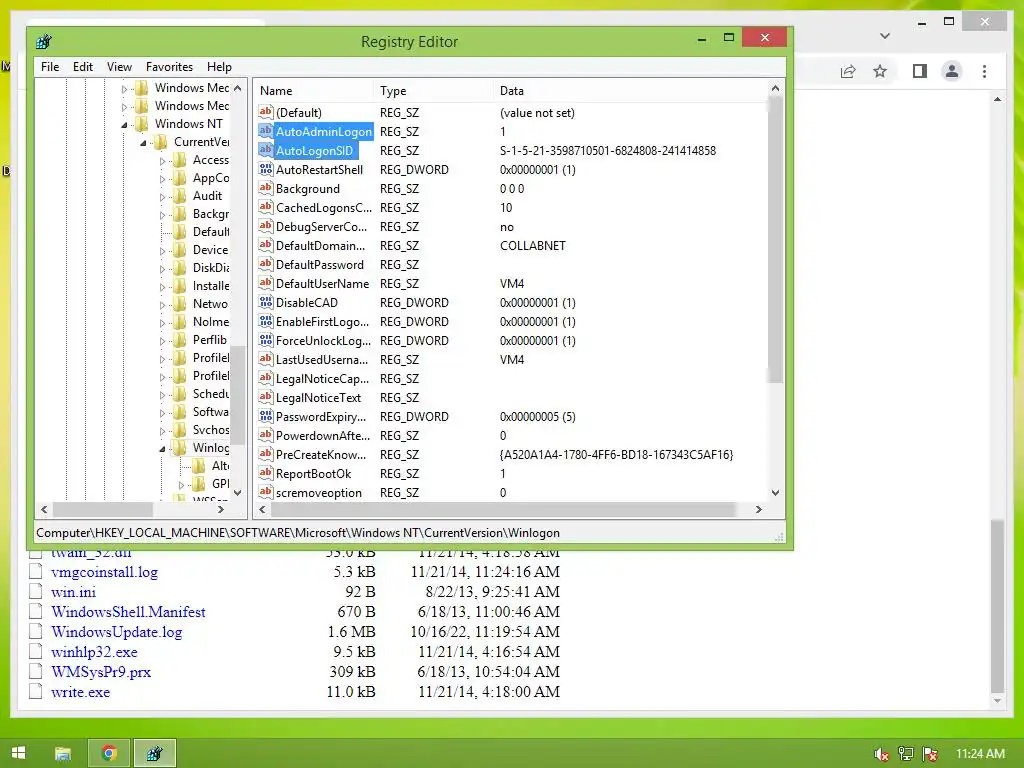Open the WindowsShell.Manifest link
The width and height of the screenshot is (1024, 768).
128,612
